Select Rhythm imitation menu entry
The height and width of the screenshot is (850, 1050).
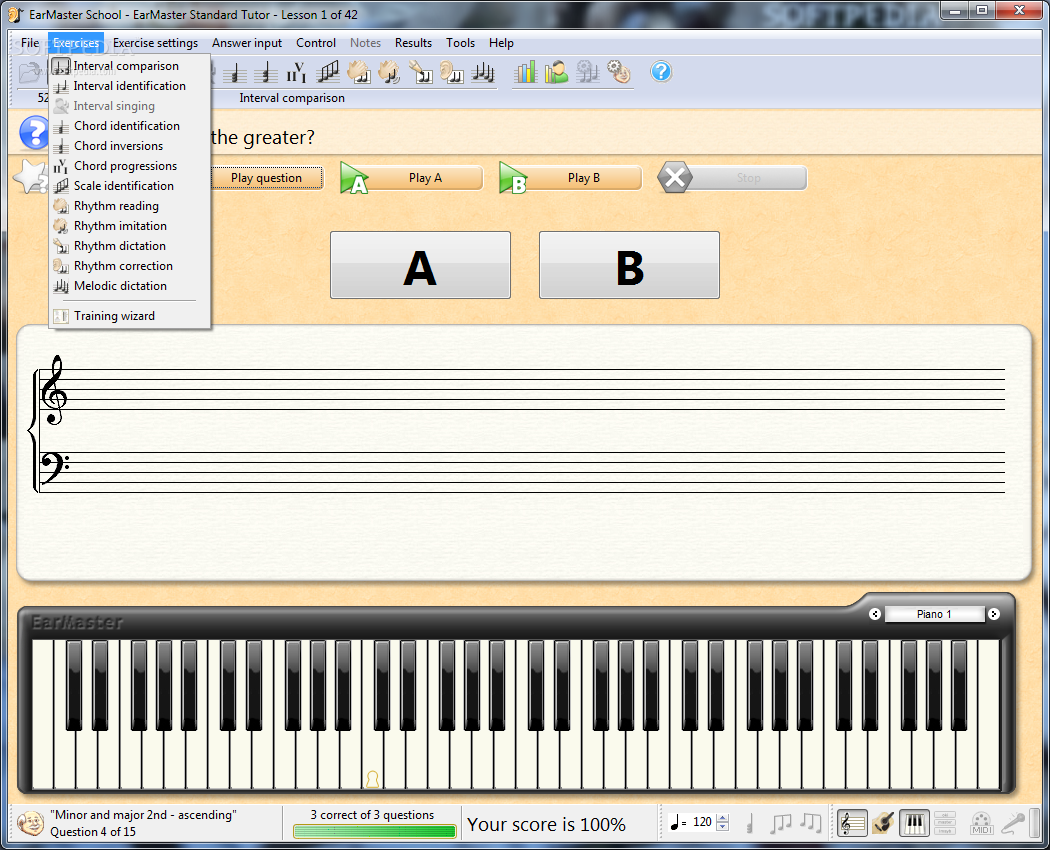[130, 226]
